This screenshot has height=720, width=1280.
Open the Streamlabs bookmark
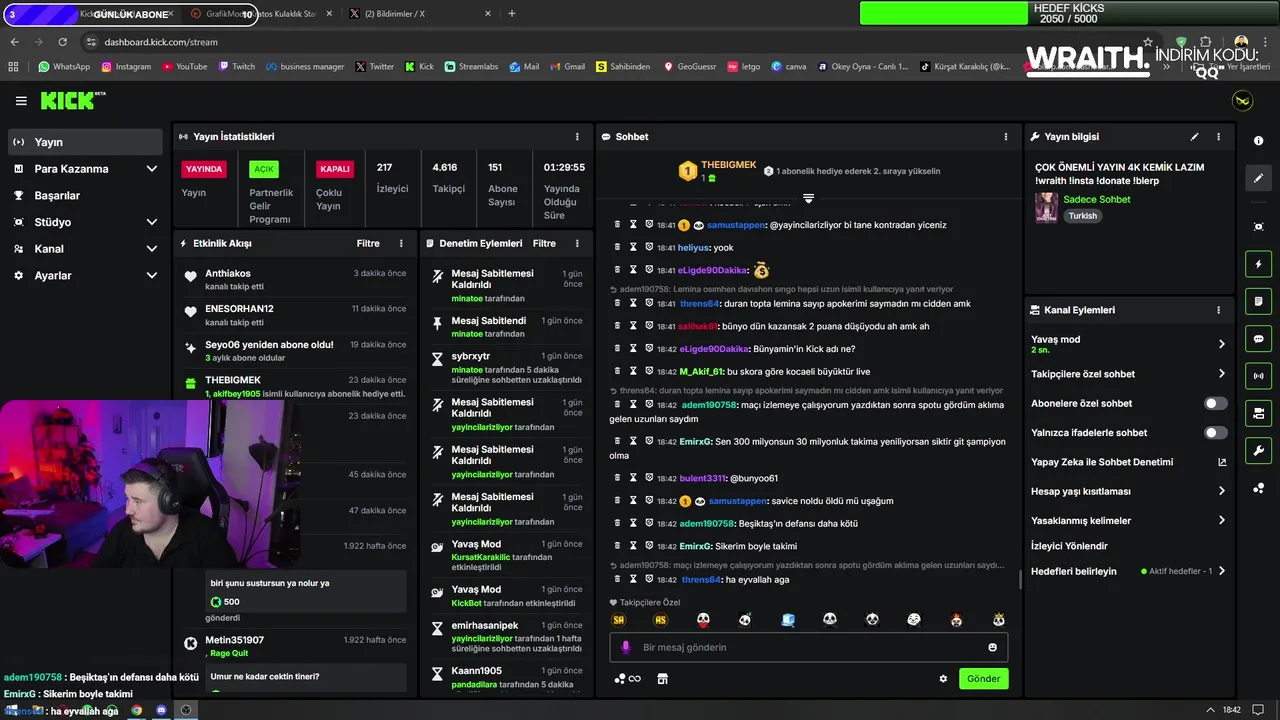(471, 67)
